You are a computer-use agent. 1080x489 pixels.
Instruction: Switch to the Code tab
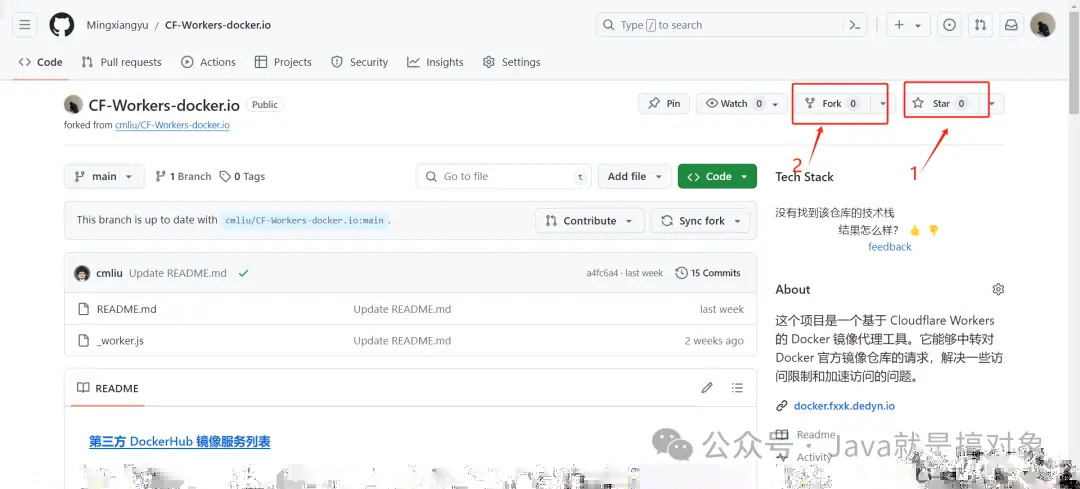click(x=41, y=62)
